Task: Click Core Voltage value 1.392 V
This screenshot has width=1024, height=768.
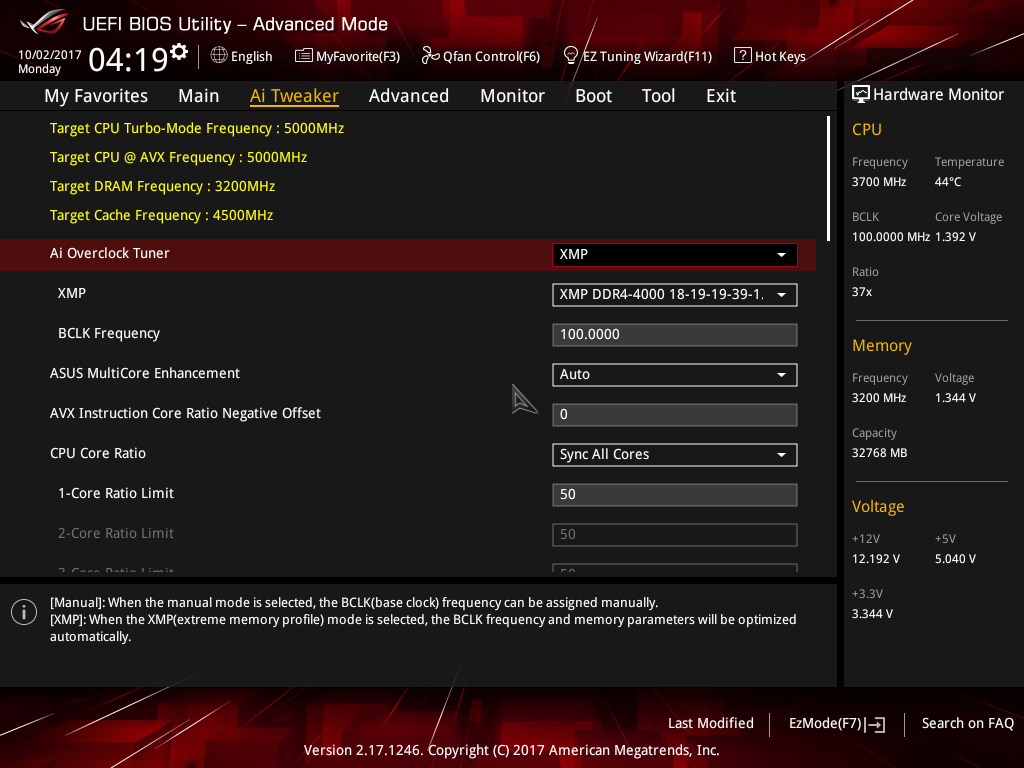Action: [955, 236]
